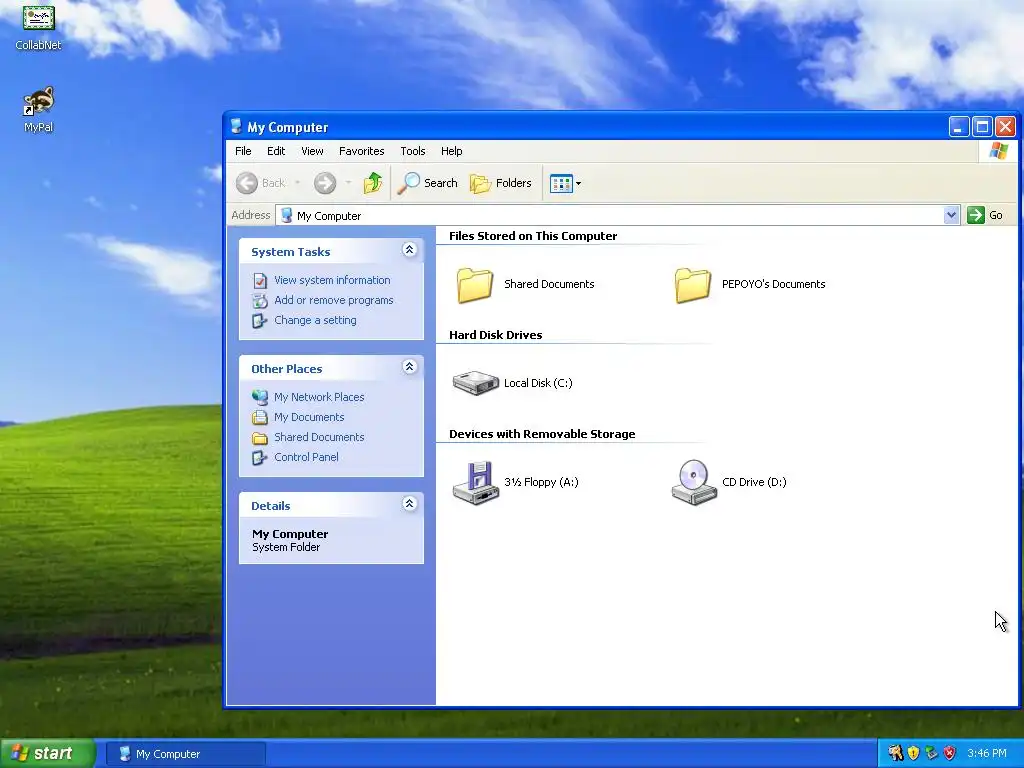Click the Windows flag logo in menu bar
1024x768 pixels.
[x=998, y=151]
